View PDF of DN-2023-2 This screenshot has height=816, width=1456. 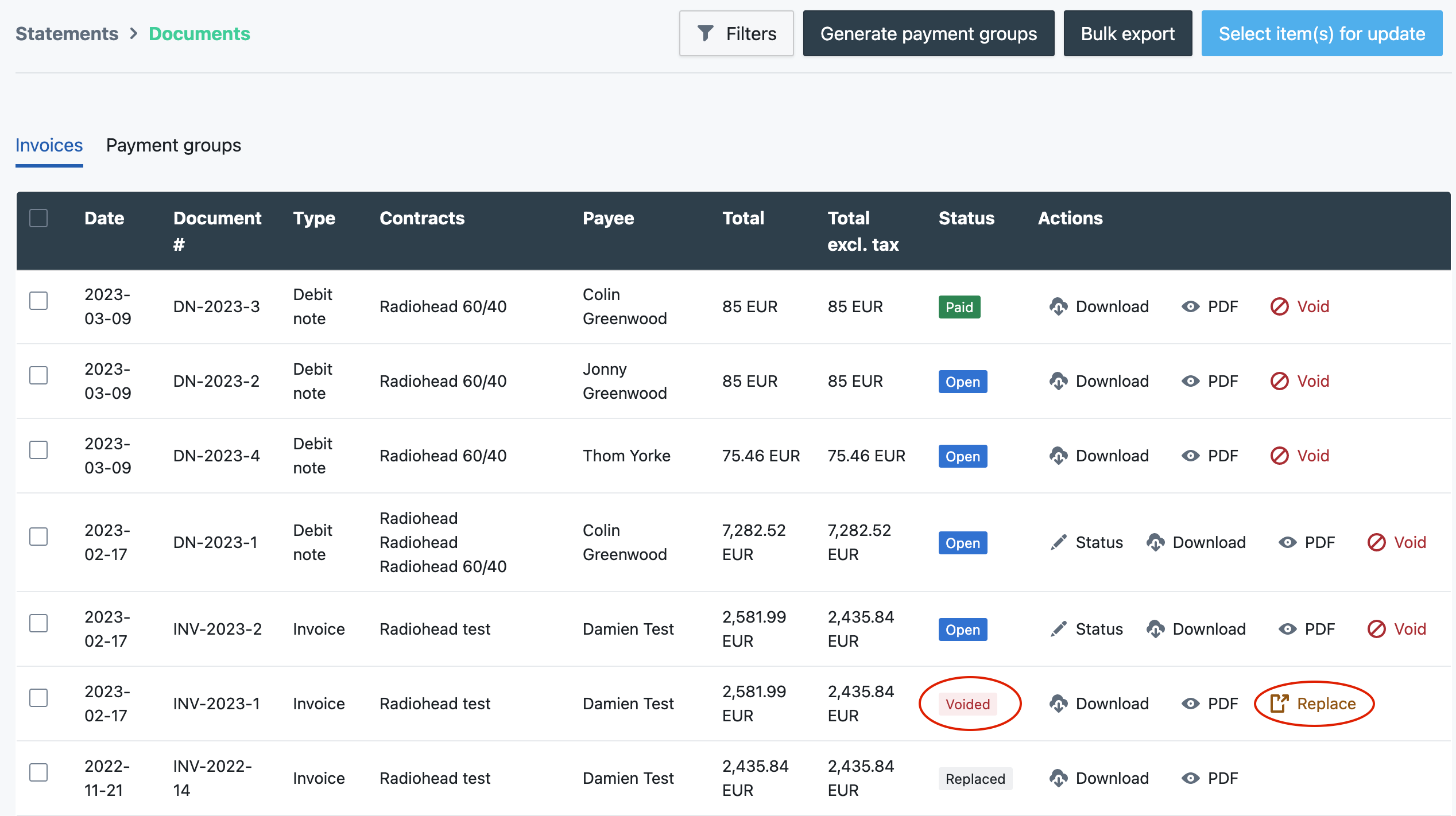[1209, 381]
